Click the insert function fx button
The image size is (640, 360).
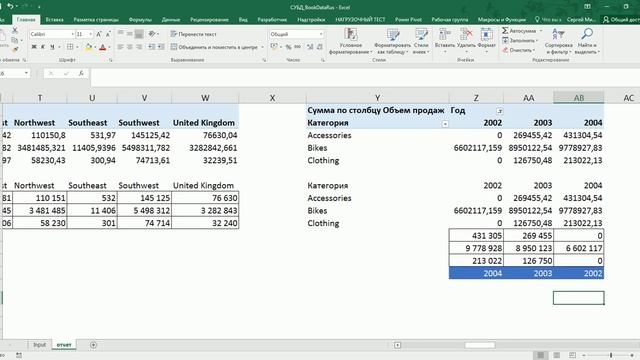coord(81,73)
